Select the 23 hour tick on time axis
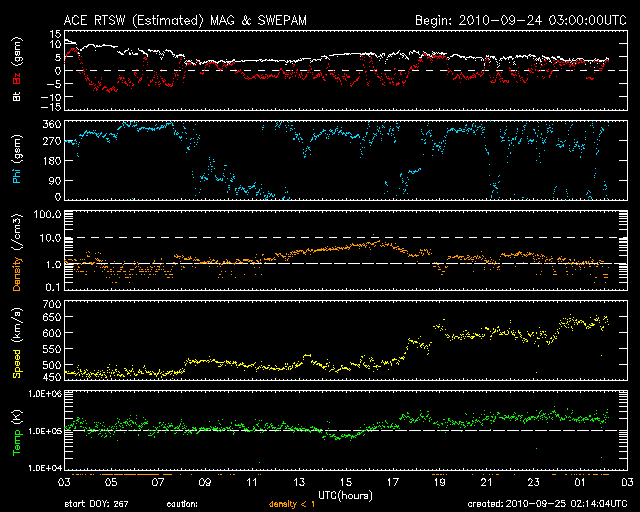Viewport: 640px width, 512px height. point(533,482)
